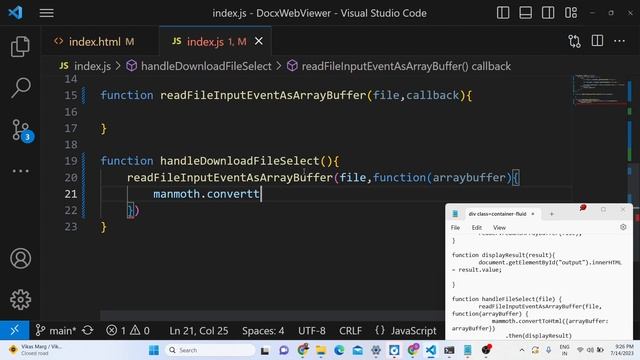Click line number 19 in gutter

click(x=71, y=161)
